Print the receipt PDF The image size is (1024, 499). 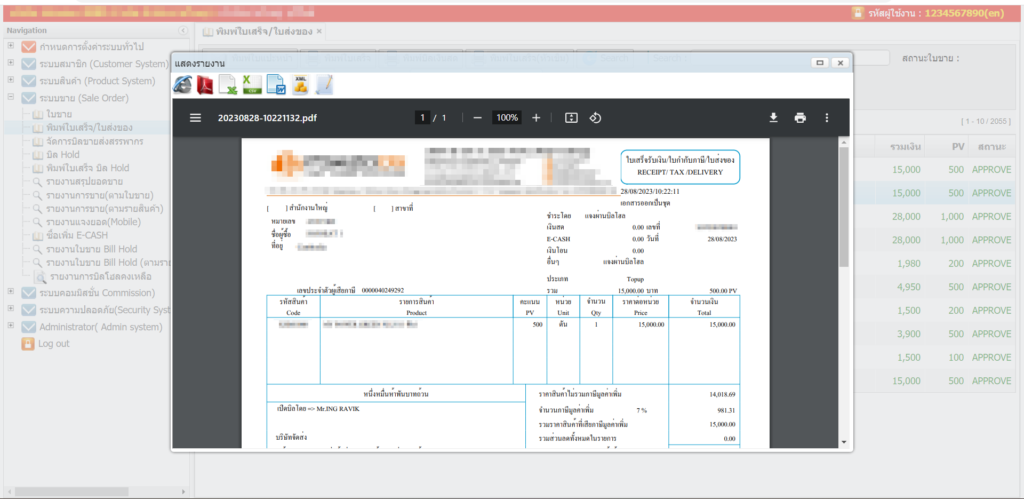800,117
